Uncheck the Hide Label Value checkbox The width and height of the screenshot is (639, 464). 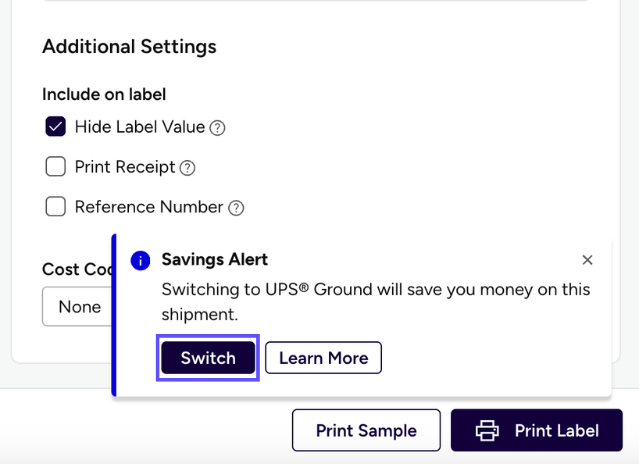56,127
